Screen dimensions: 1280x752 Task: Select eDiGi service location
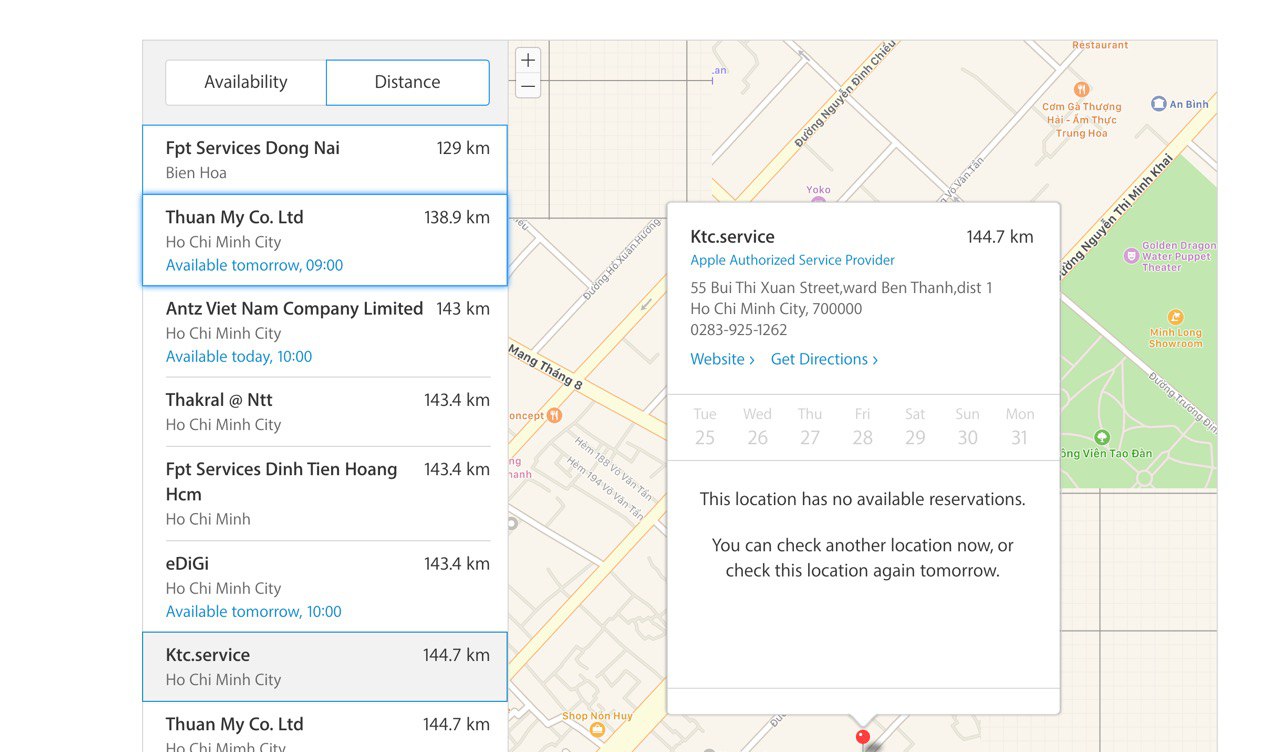pos(325,586)
